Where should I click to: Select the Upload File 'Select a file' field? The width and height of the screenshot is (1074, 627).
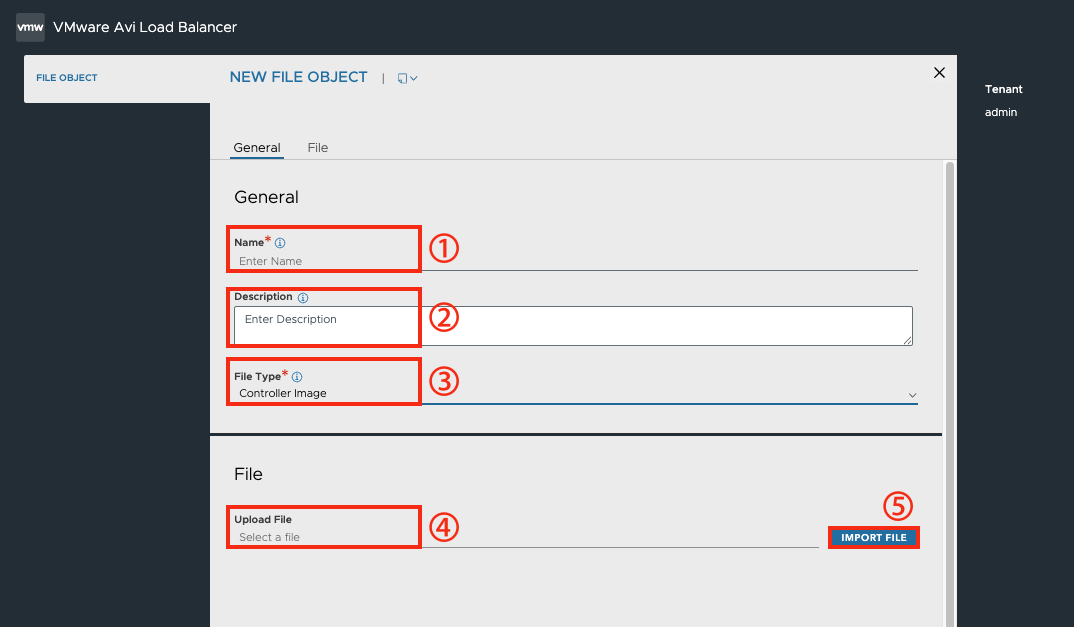[x=526, y=537]
